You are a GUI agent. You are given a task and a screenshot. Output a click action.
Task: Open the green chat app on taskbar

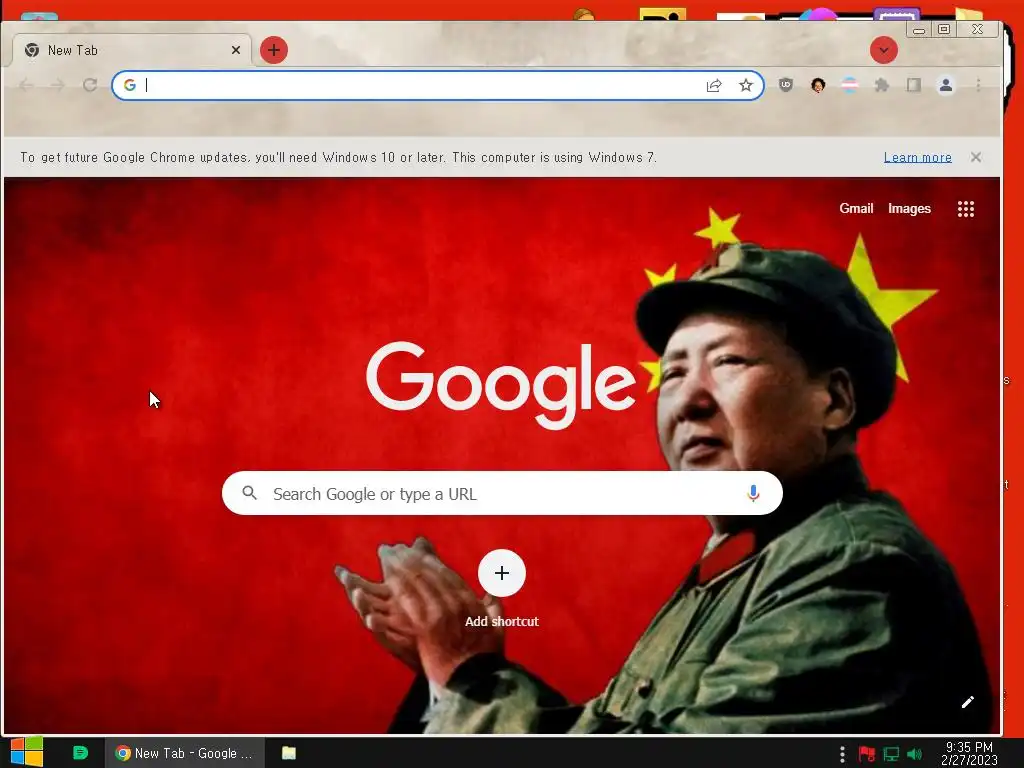[80, 753]
